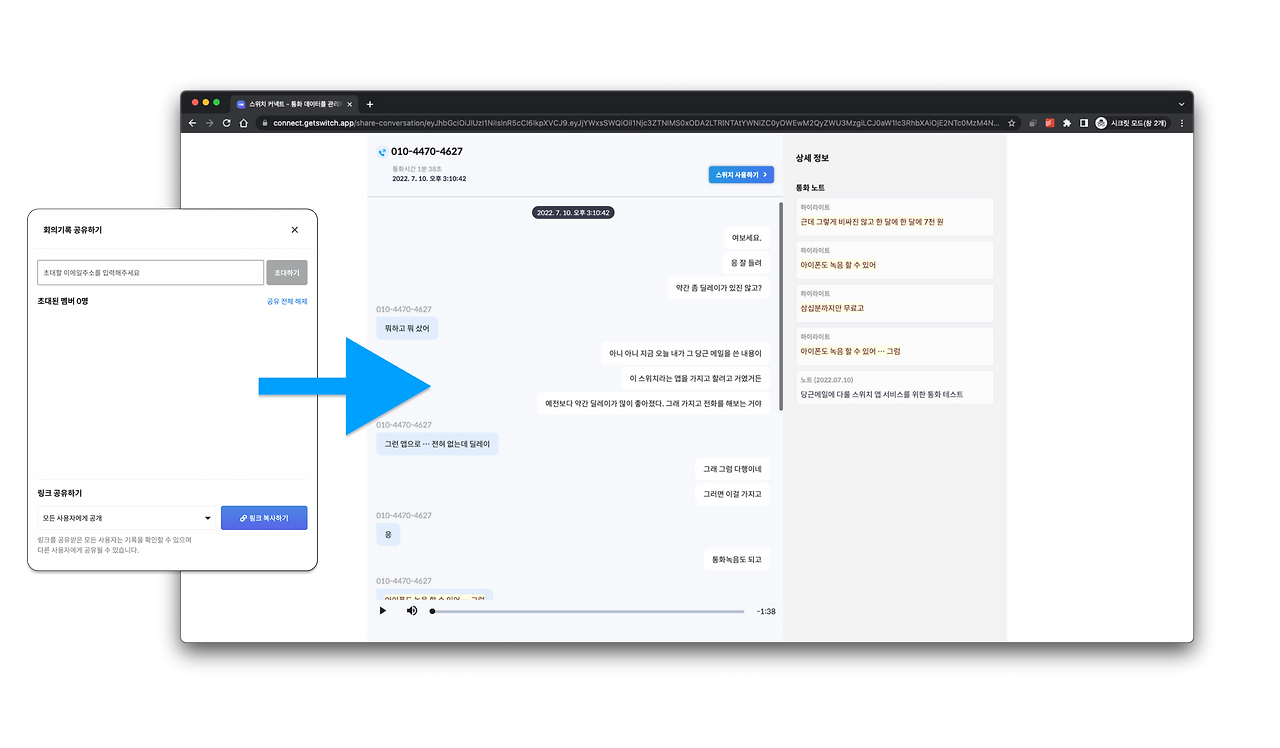Seek along the audio progress bar
The height and width of the screenshot is (748, 1280).
click(588, 611)
